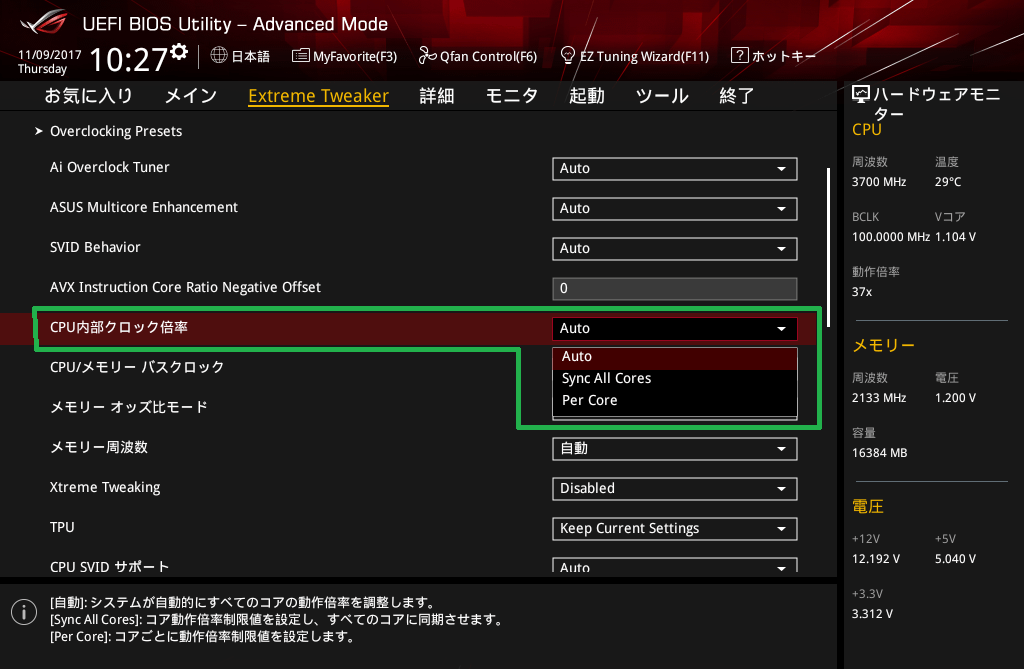The width and height of the screenshot is (1024, 669).
Task: Open the TPU dropdown
Action: point(675,529)
